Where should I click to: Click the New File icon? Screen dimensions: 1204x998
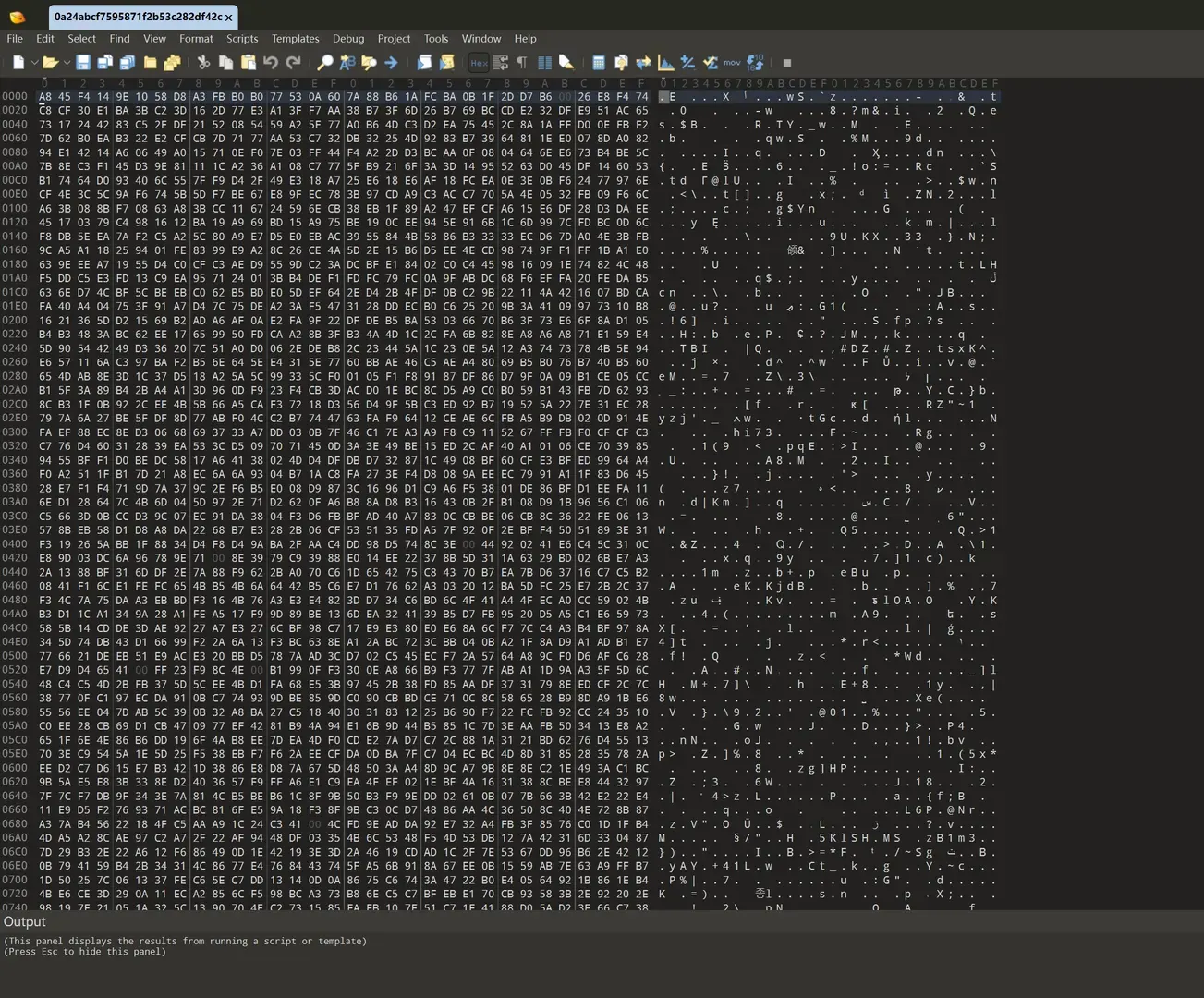(x=18, y=63)
